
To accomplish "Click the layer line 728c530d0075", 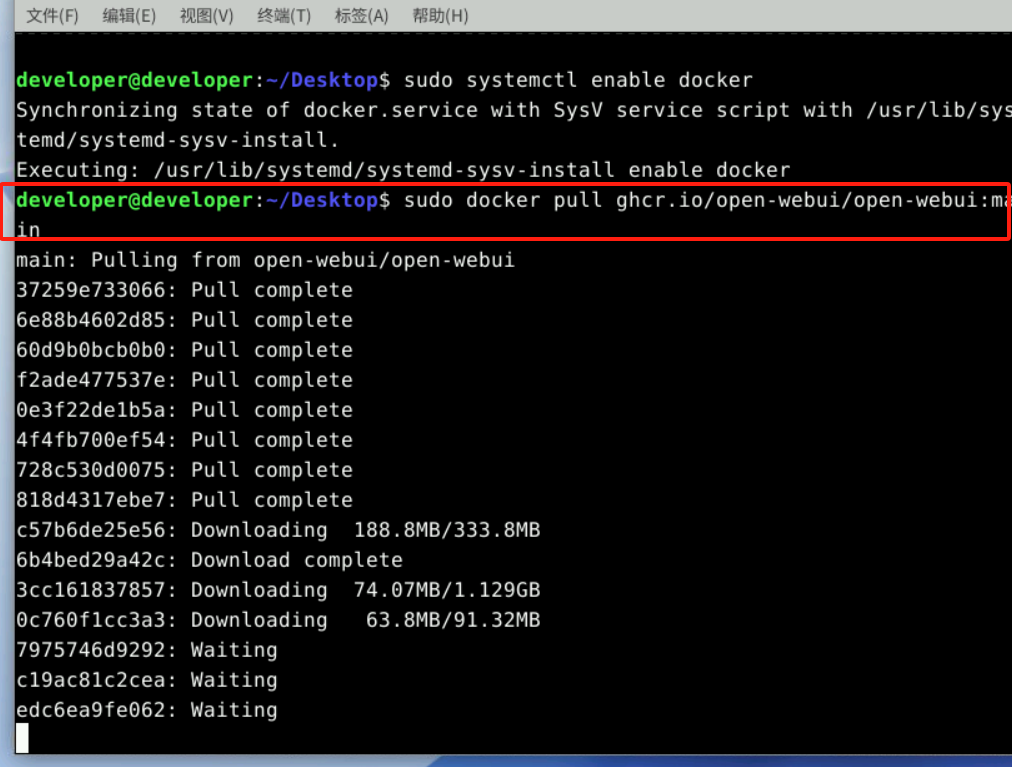I will point(185,471).
